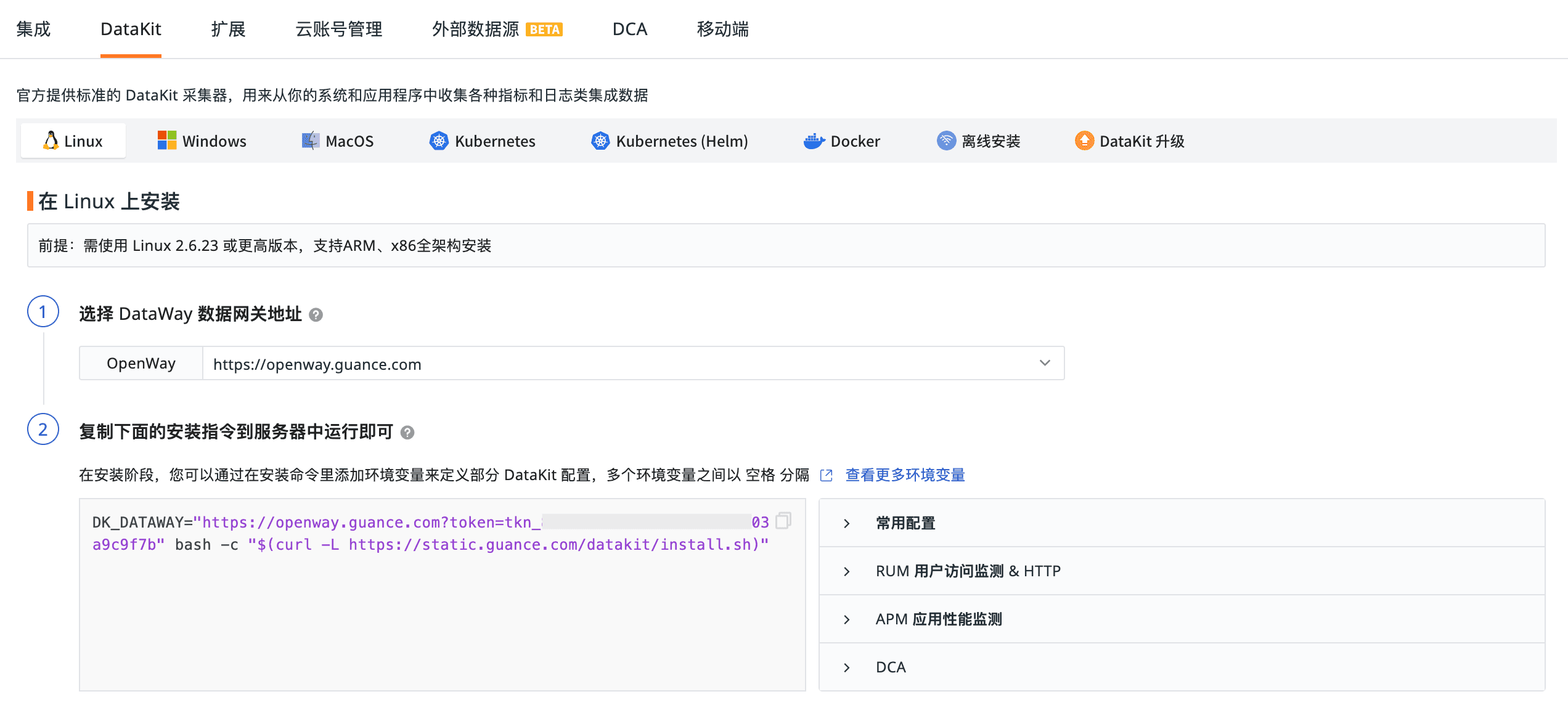Copy the install command with copy icon
Screen dimensions: 1568x710
tap(783, 521)
